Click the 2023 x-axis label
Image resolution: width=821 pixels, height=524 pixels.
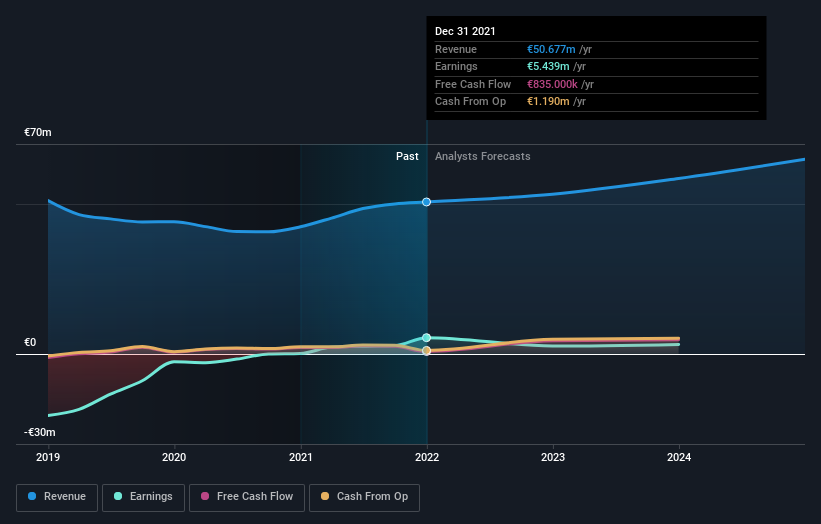click(553, 457)
